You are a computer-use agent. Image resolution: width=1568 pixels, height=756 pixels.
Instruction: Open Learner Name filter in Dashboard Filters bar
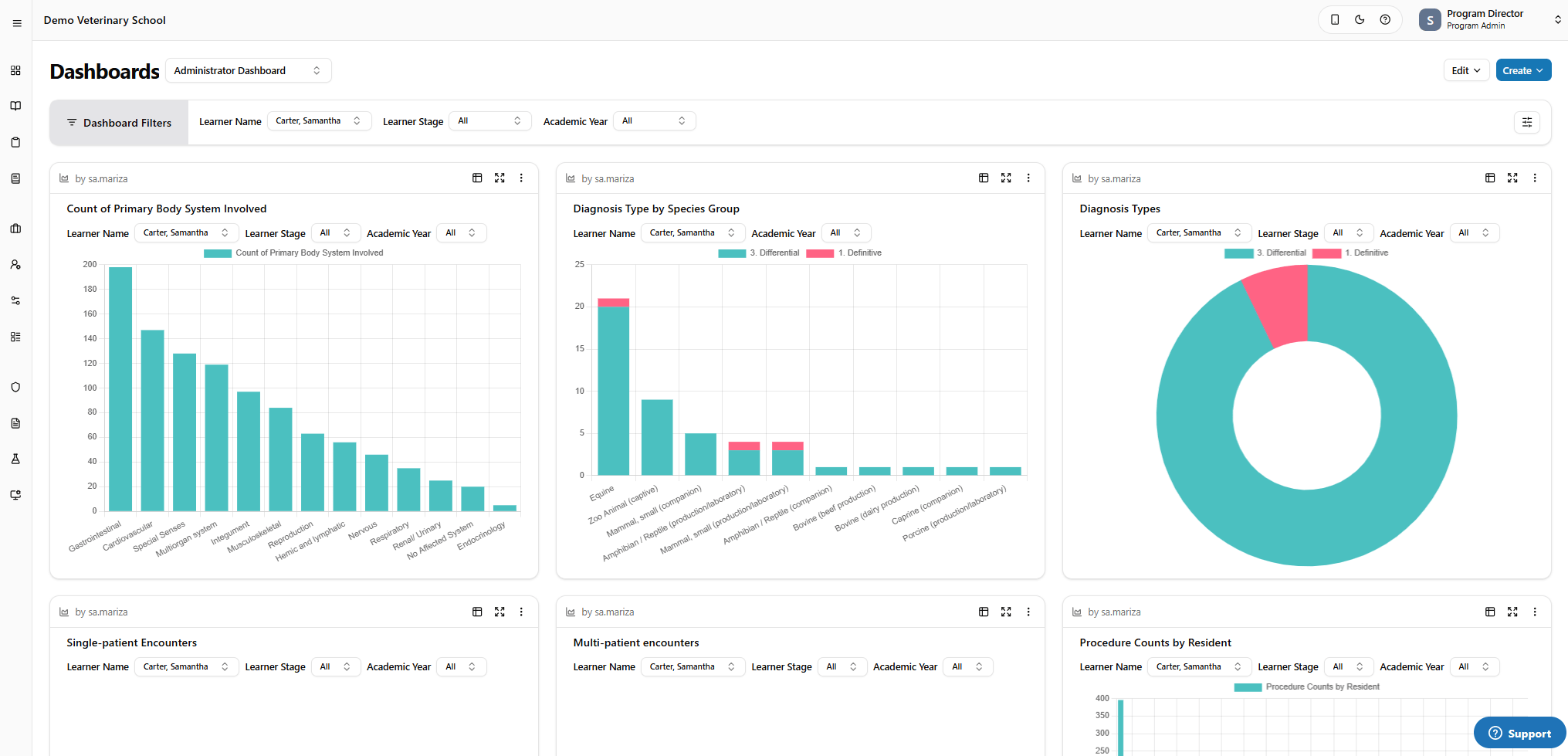[x=319, y=121]
